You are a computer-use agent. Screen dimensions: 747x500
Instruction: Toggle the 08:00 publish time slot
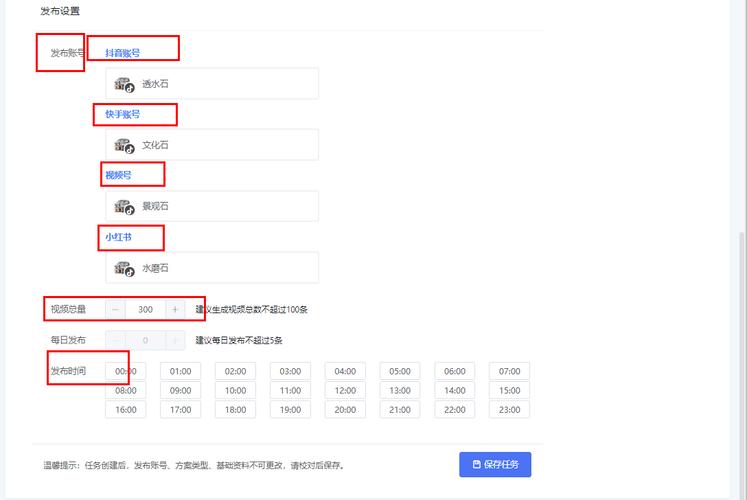126,390
